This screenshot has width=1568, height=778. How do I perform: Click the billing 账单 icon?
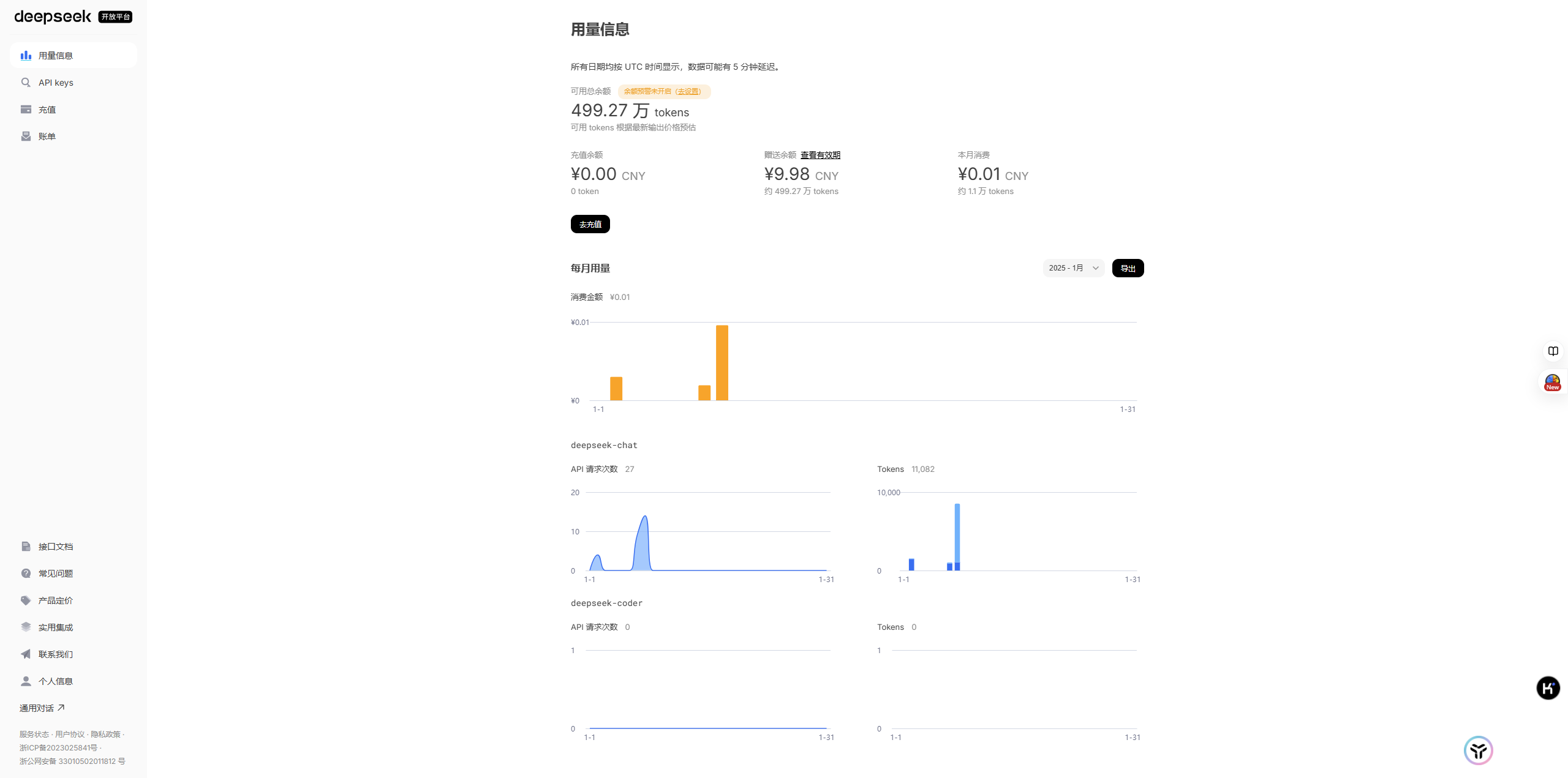(26, 137)
